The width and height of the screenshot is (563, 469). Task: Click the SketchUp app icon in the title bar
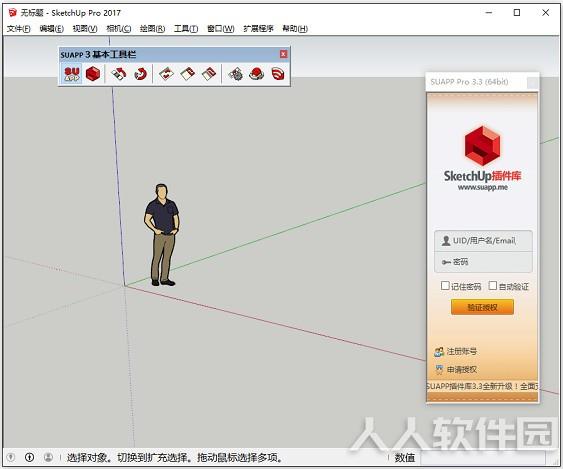[13, 13]
